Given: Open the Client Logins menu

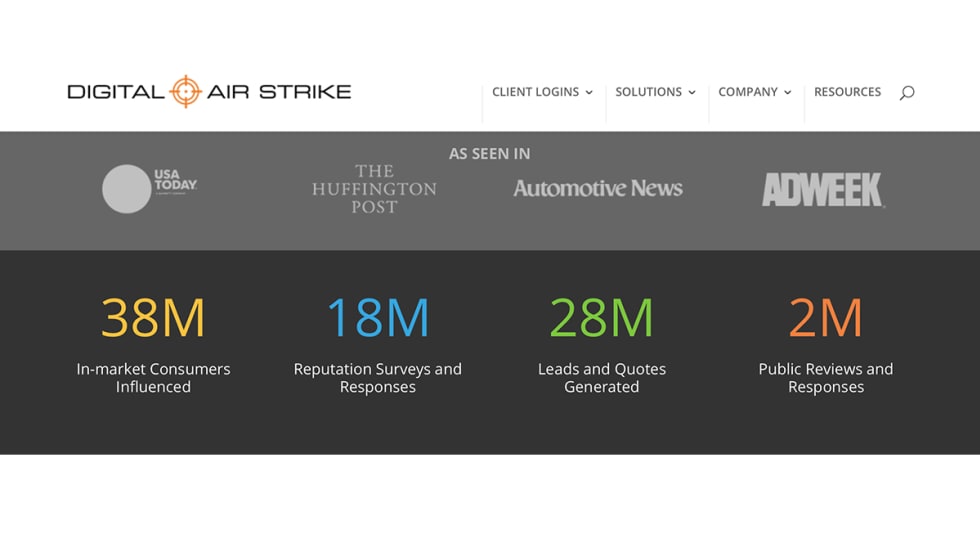Looking at the screenshot, I should point(535,92).
